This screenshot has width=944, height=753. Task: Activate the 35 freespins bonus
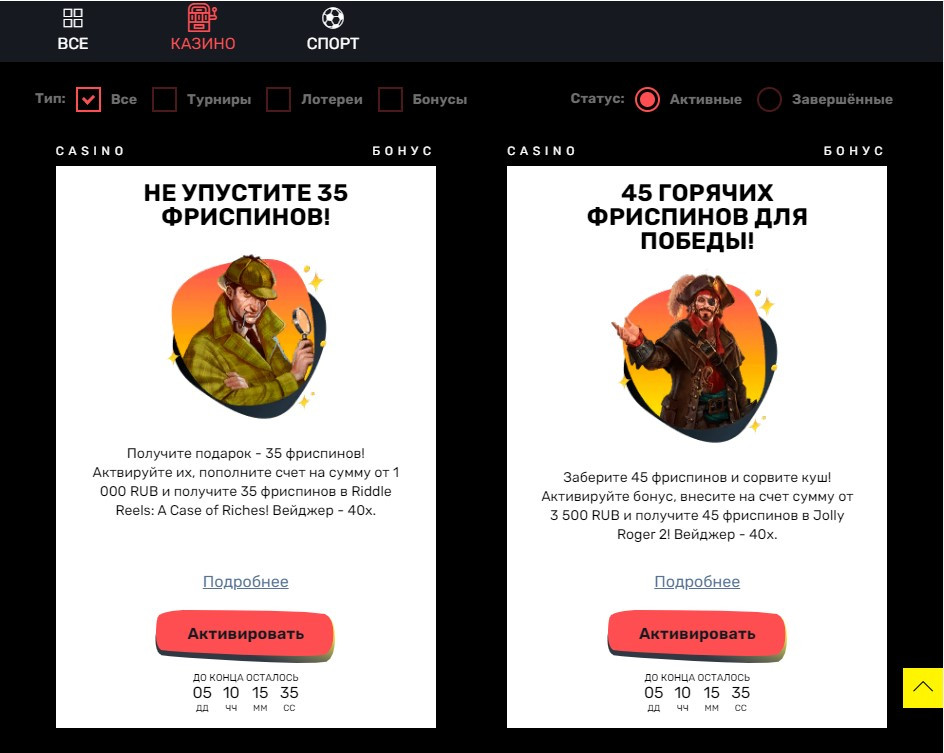[x=245, y=635]
